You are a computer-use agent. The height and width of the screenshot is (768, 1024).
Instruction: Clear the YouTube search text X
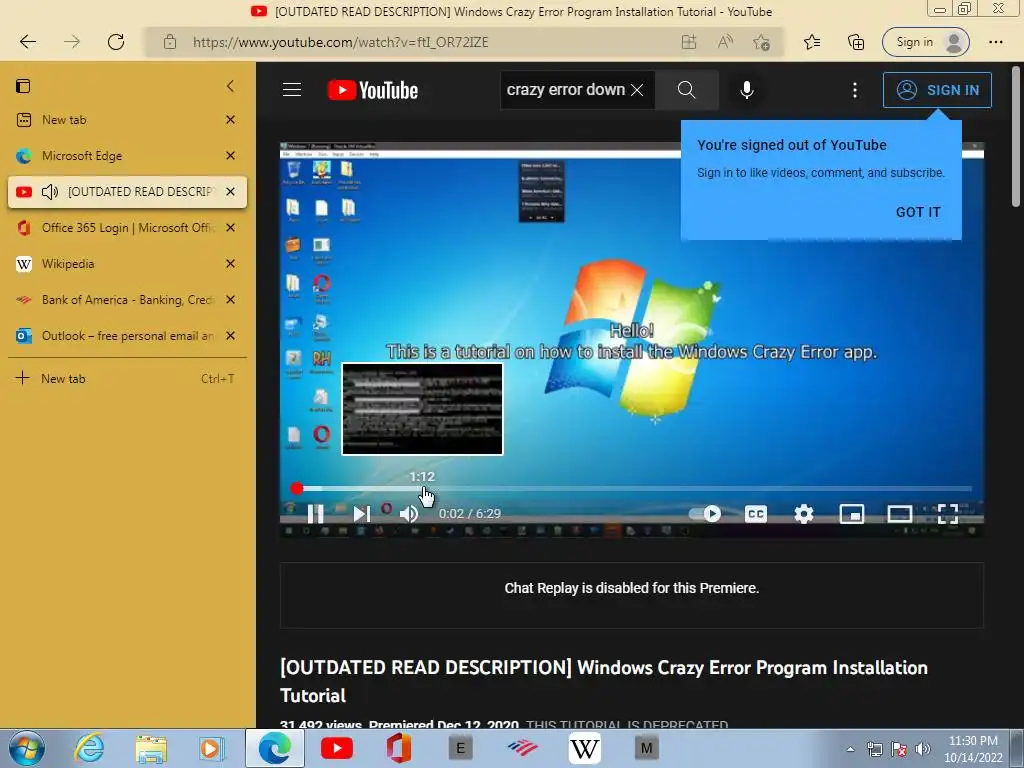(637, 90)
